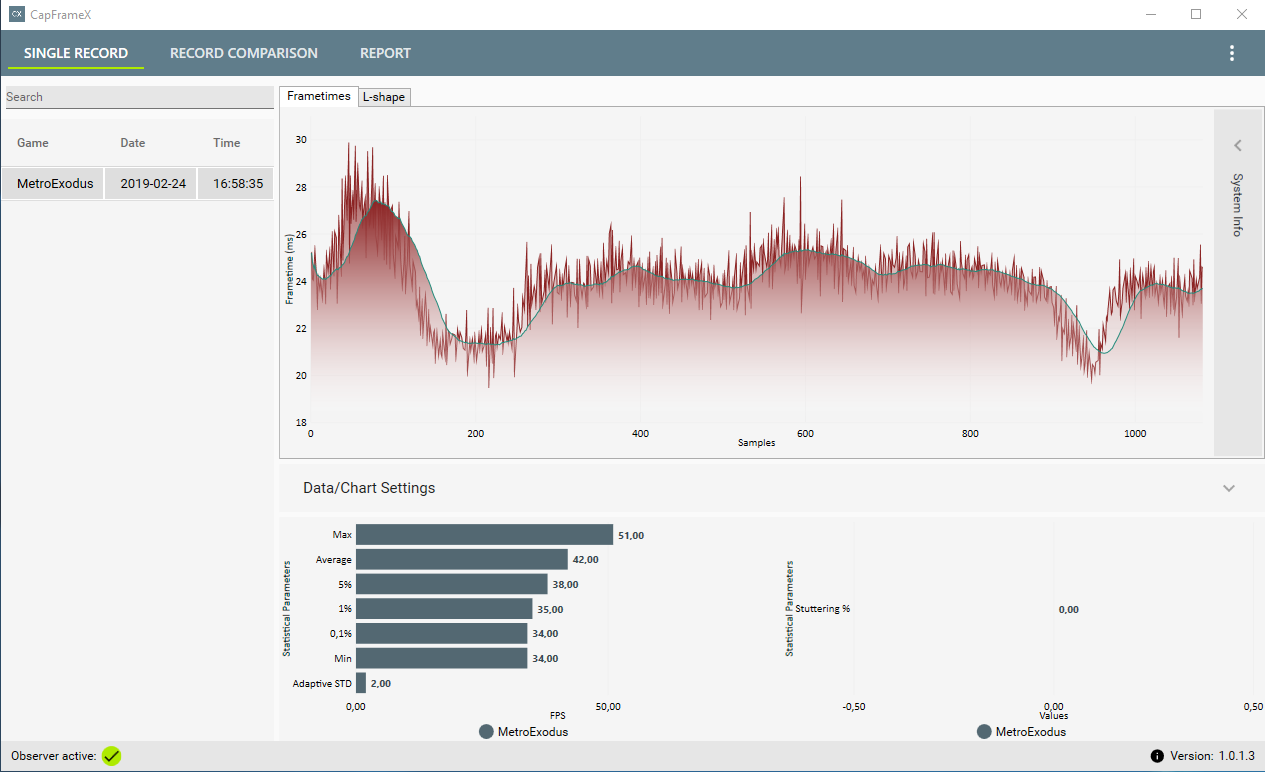Click the System Info vertical label
Screen dimensions: 1265x772
point(1237,204)
